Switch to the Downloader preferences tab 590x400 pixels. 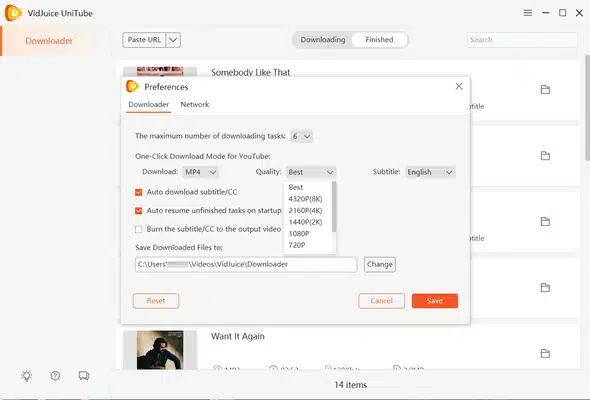(x=149, y=105)
